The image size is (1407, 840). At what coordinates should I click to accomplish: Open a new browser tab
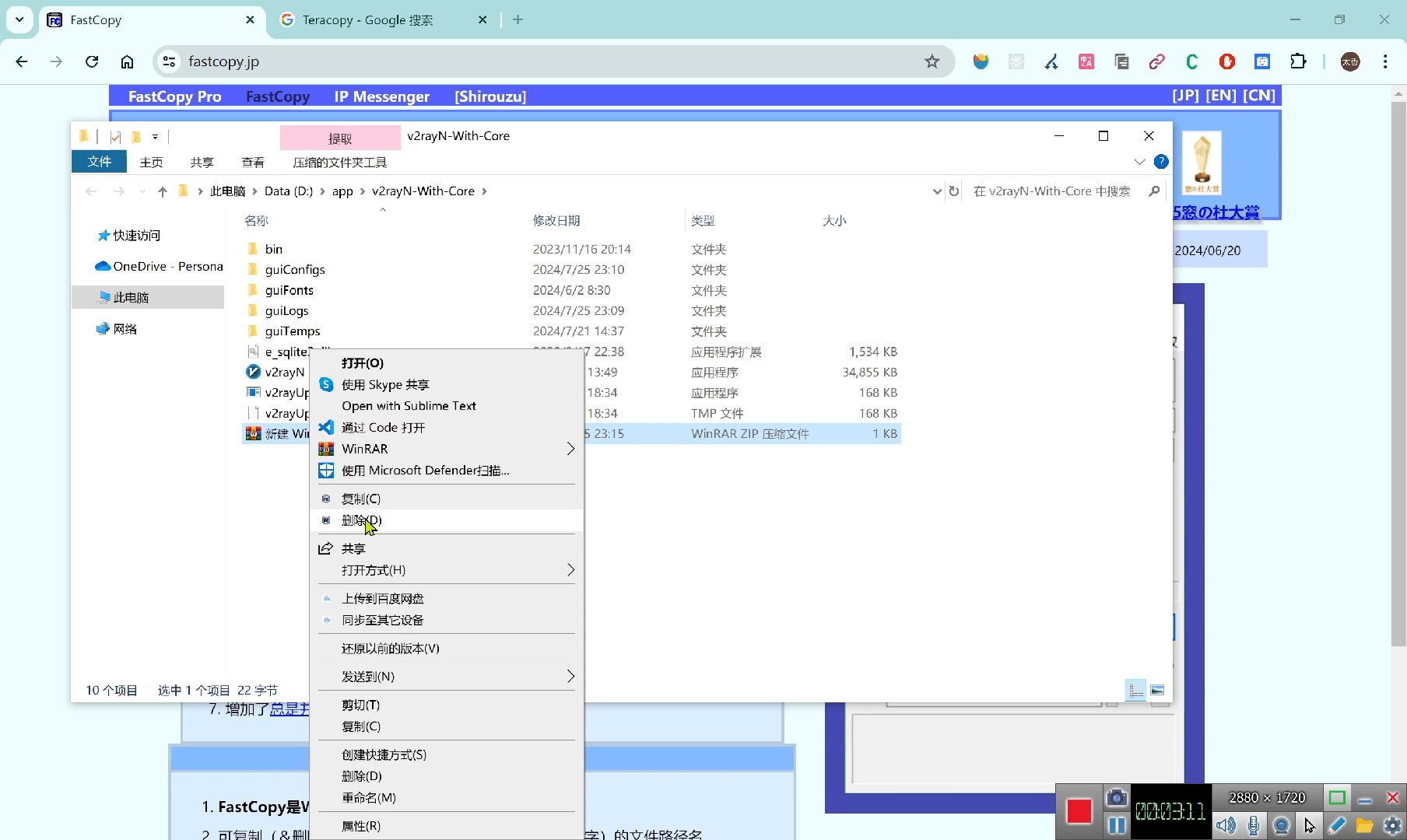(518, 20)
